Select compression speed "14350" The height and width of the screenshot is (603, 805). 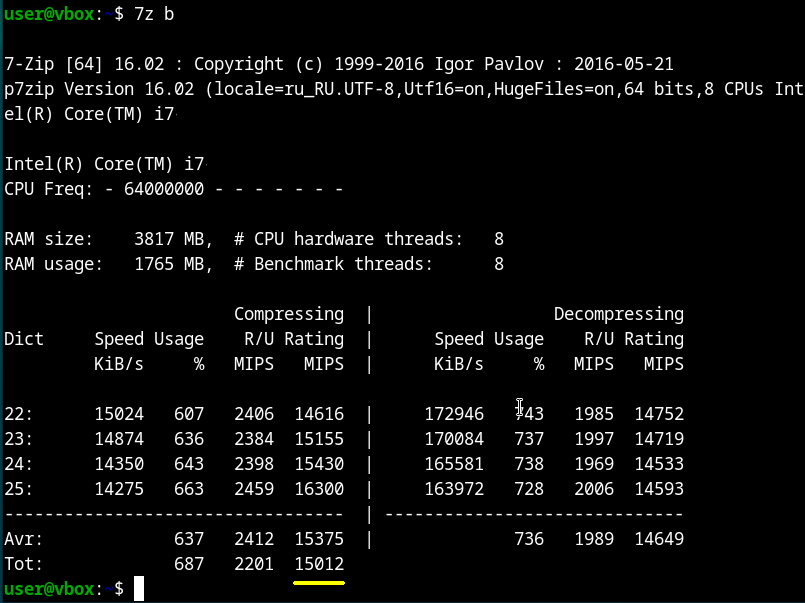119,464
